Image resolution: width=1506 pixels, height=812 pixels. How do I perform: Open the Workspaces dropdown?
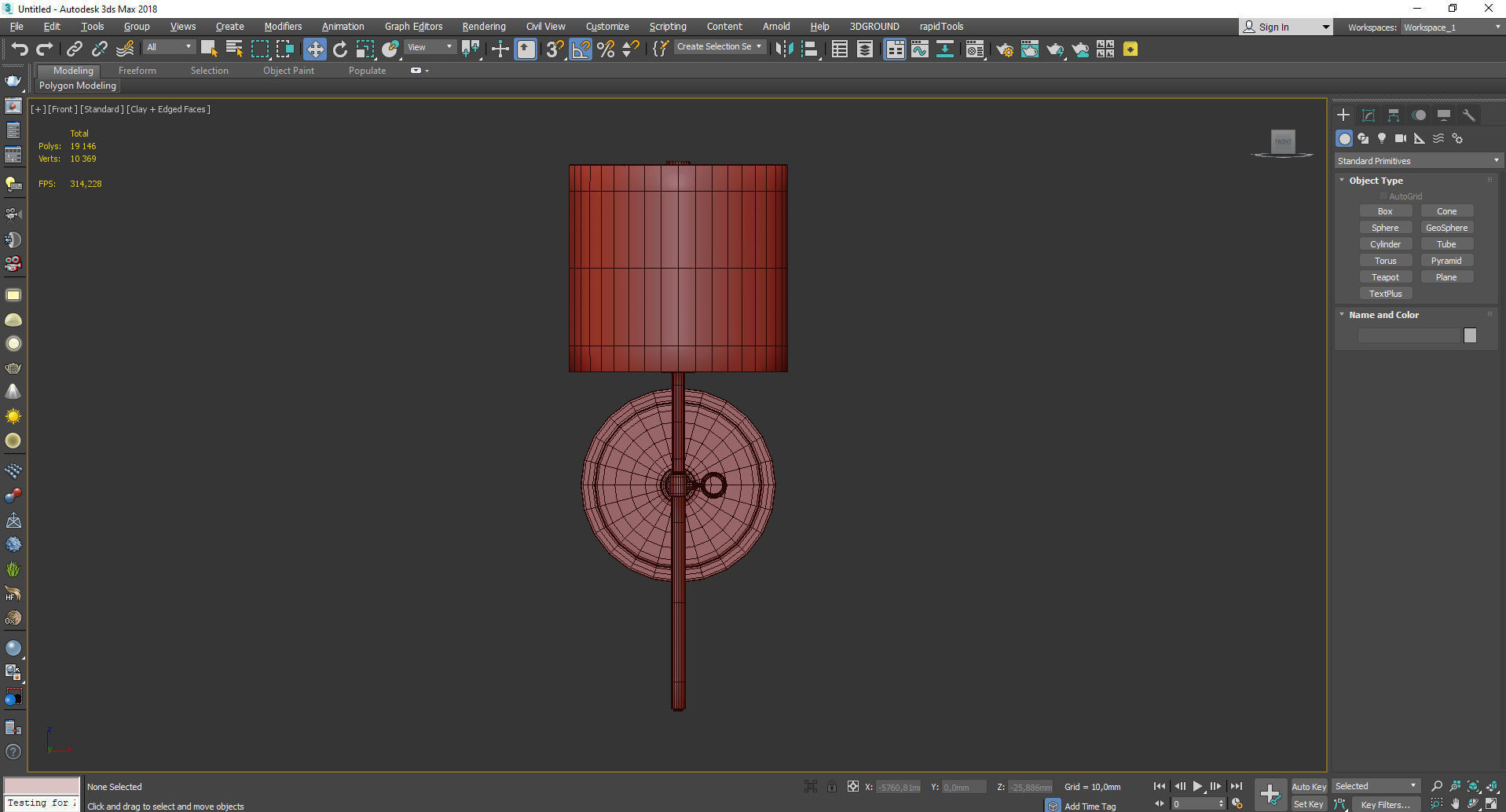(x=1452, y=27)
